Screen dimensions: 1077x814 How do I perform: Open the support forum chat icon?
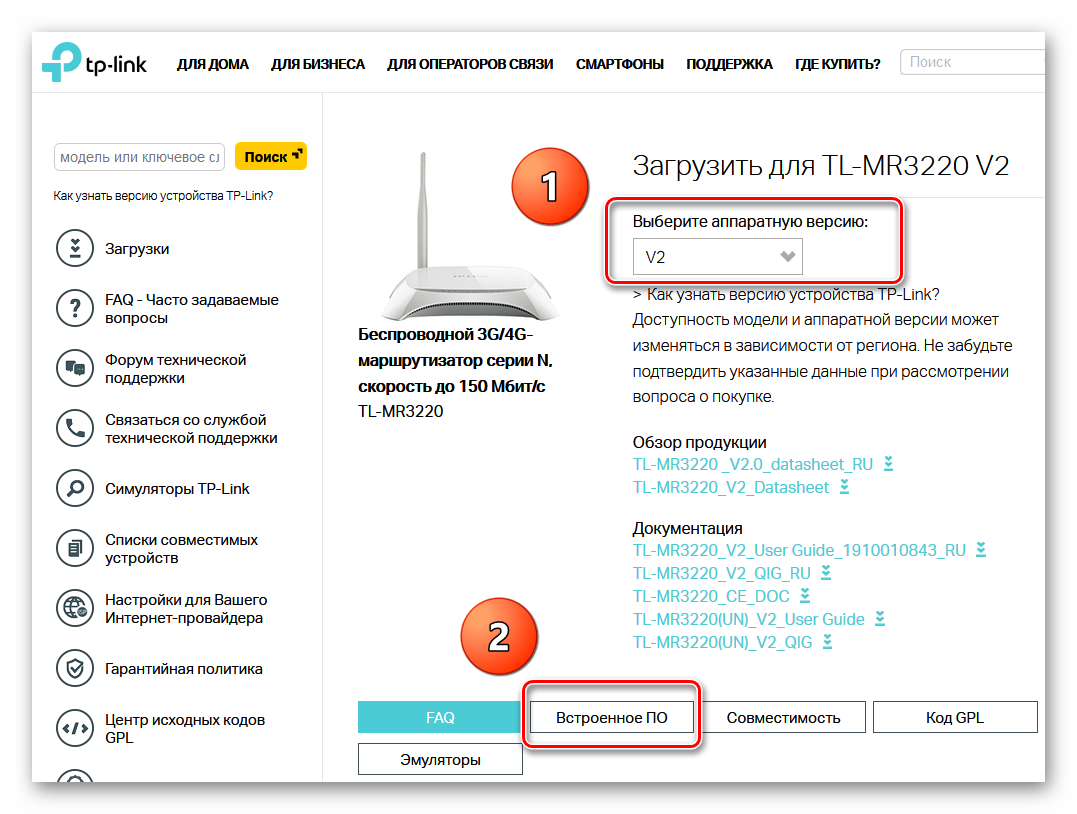pos(75,368)
